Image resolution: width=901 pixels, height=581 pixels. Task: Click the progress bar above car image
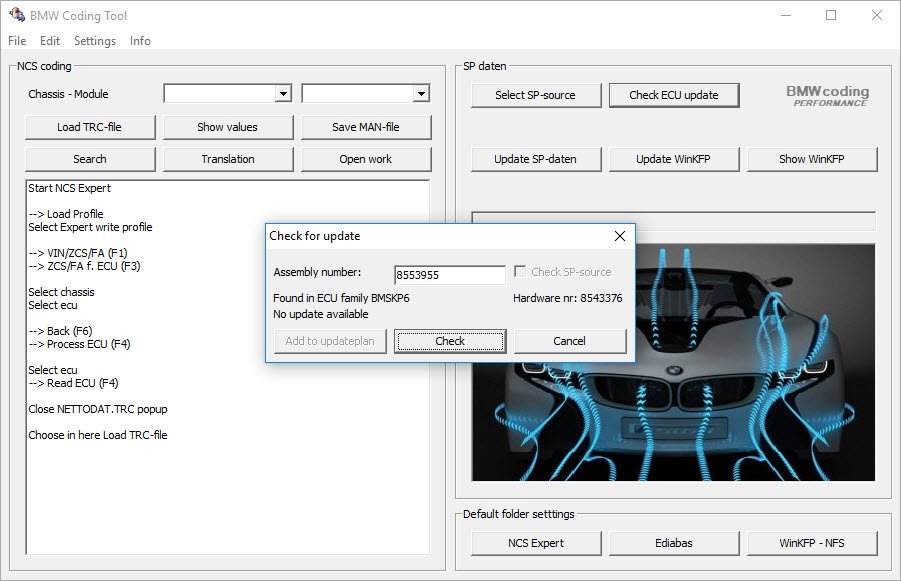pos(673,221)
